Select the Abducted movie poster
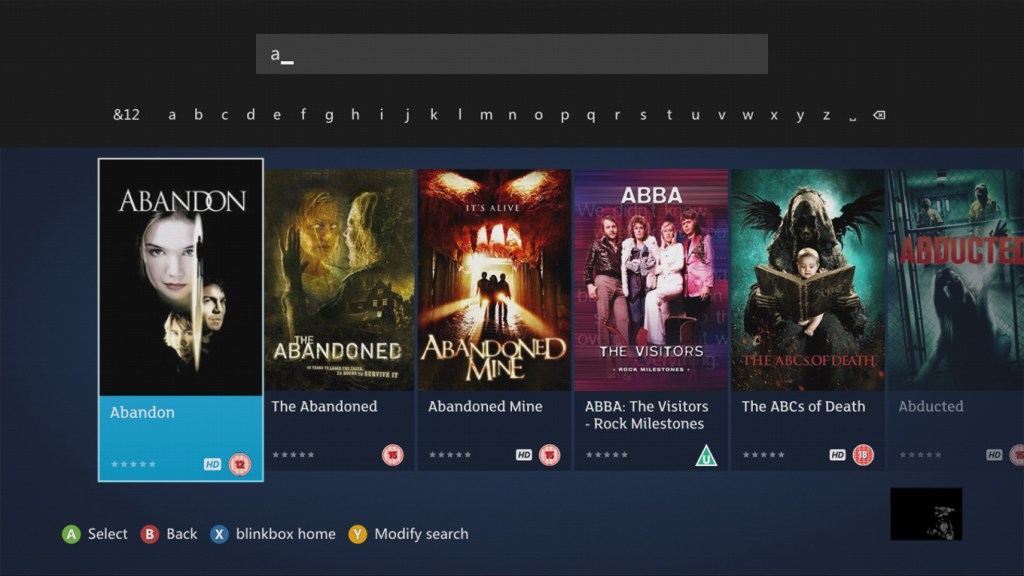This screenshot has width=1024, height=576. point(955,280)
